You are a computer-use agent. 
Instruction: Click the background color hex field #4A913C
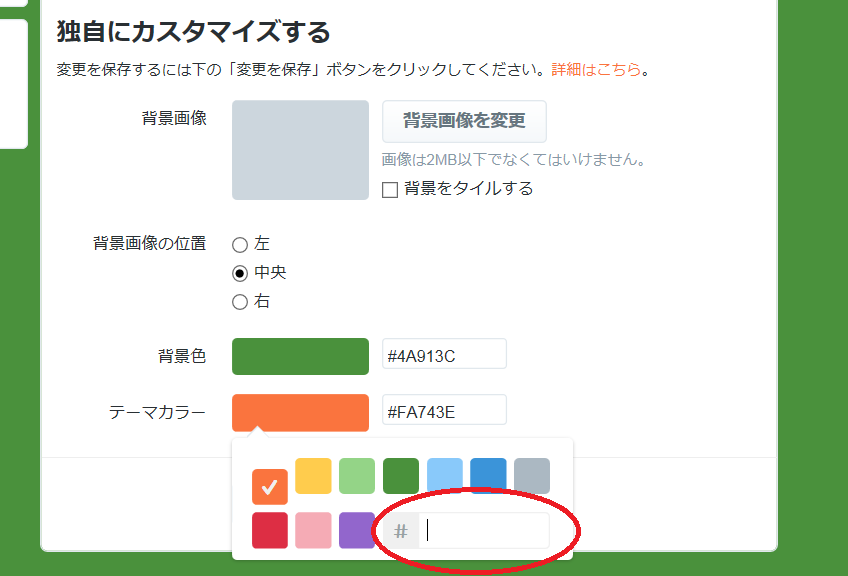pos(444,354)
